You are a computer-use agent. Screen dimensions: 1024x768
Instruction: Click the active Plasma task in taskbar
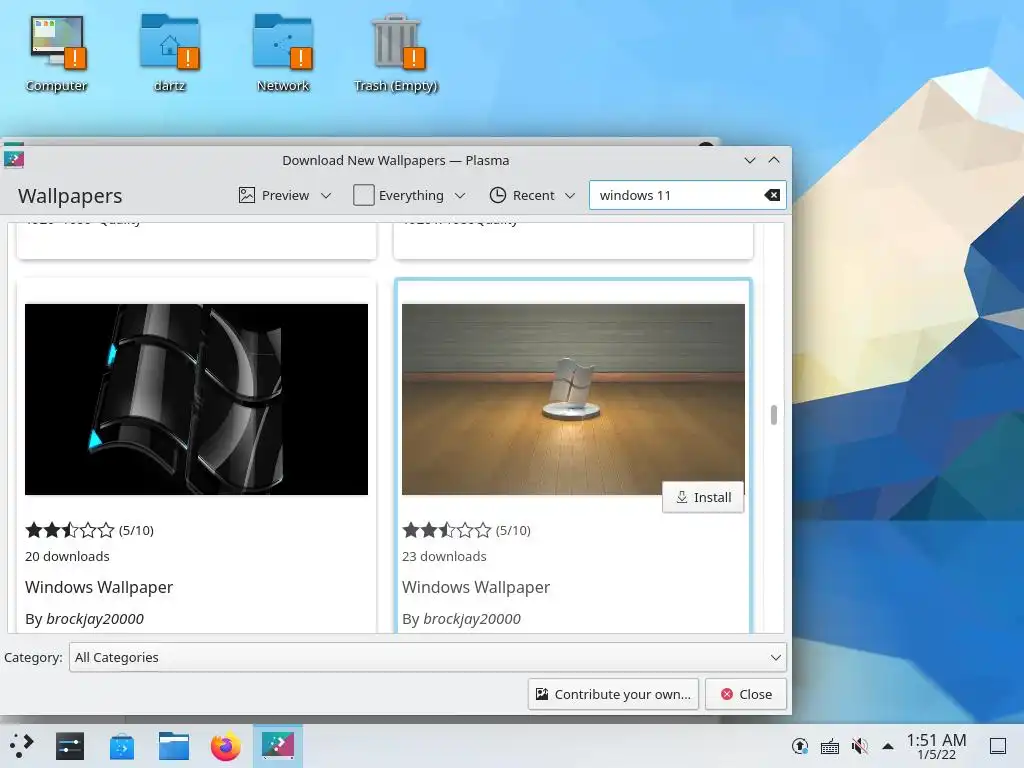click(x=278, y=746)
